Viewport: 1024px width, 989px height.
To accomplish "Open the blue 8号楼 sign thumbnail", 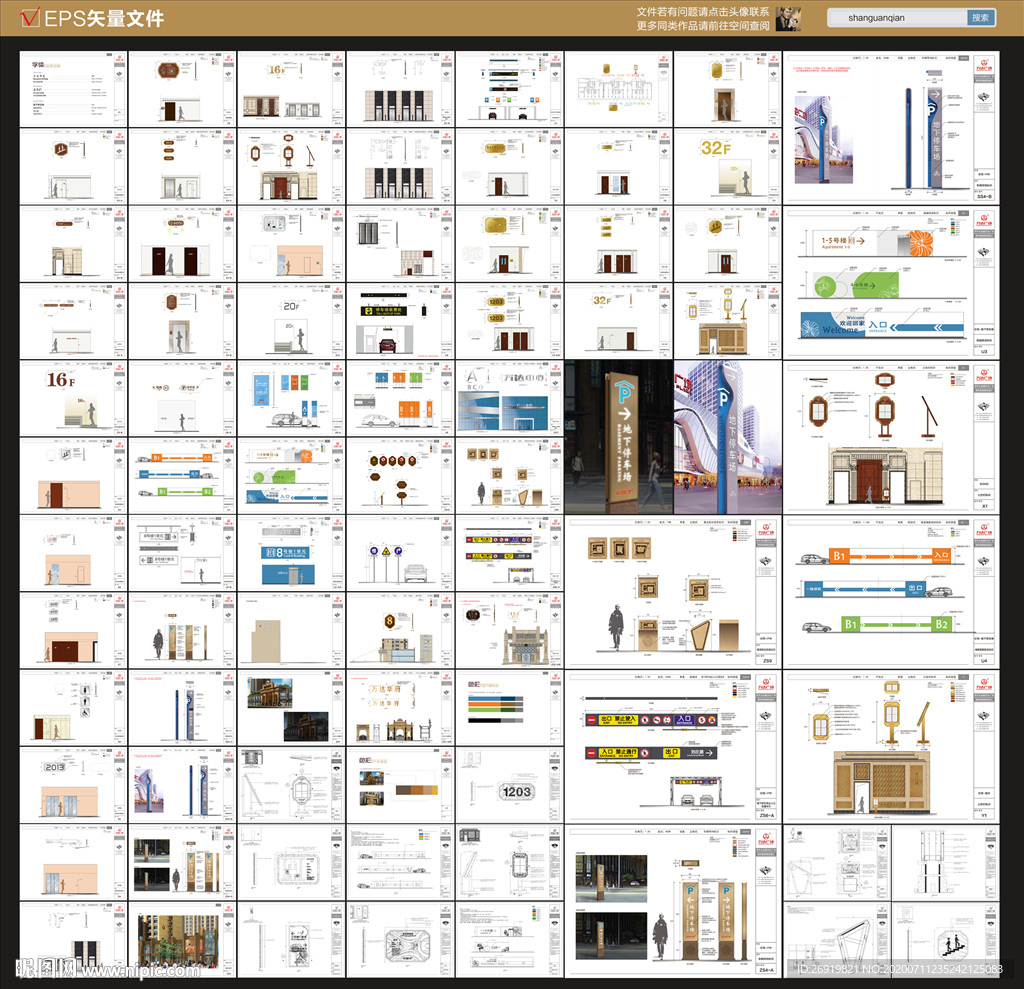I will pyautogui.click(x=291, y=553).
